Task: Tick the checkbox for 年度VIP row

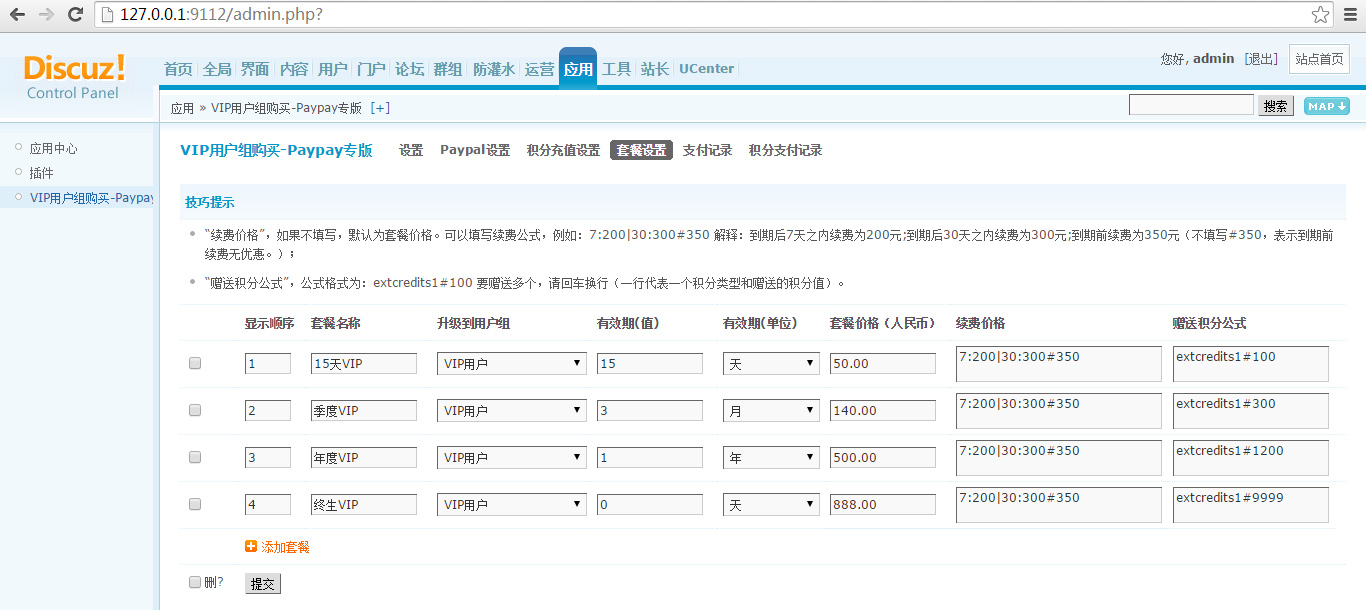Action: tap(195, 457)
